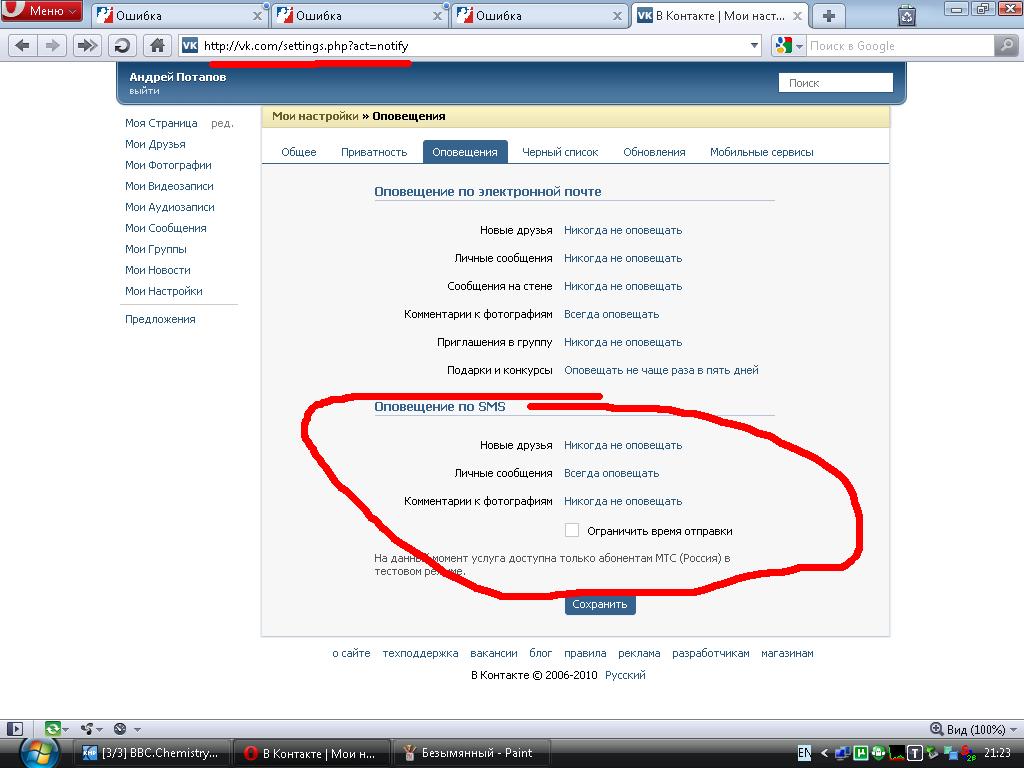Switch to the Мобильные сервисы tab
1024x768 pixels.
[x=761, y=152]
